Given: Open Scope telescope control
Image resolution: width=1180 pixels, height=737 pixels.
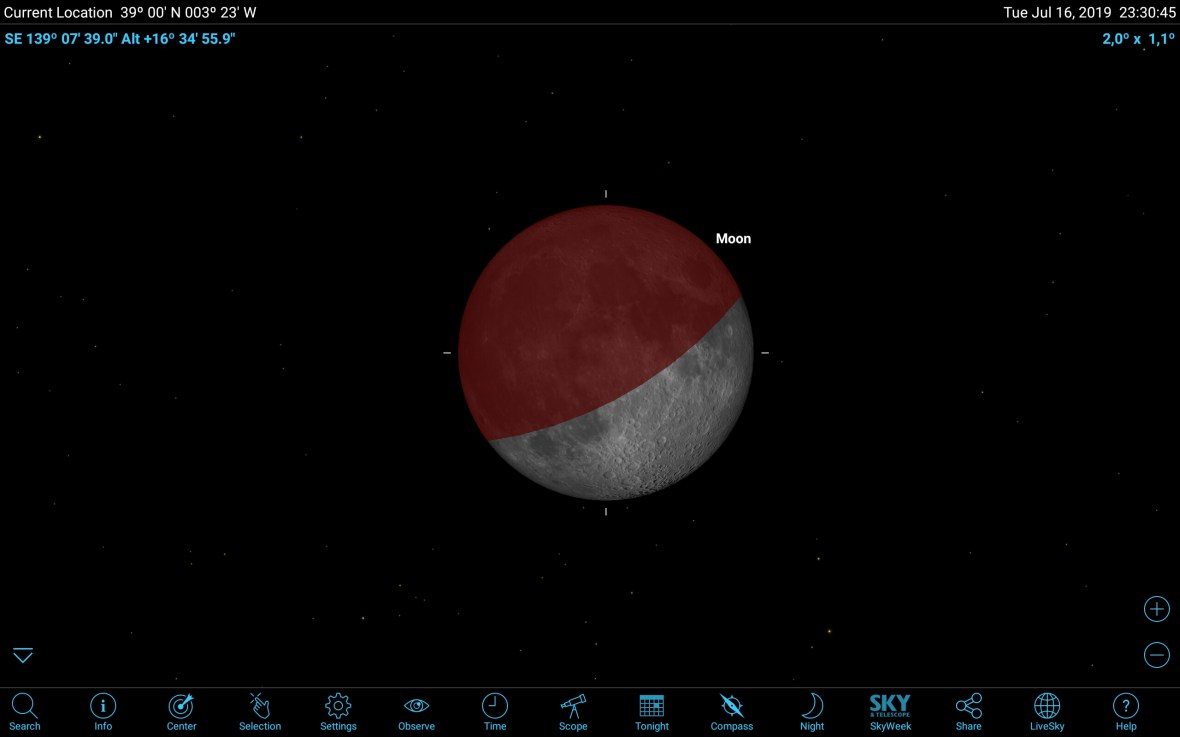Looking at the screenshot, I should 573,711.
